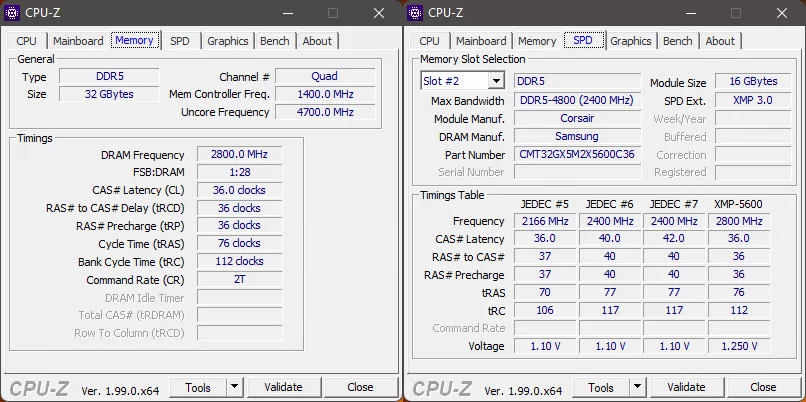Close the right CPU-Z window
806x402 pixels.
pyautogui.click(x=782, y=13)
